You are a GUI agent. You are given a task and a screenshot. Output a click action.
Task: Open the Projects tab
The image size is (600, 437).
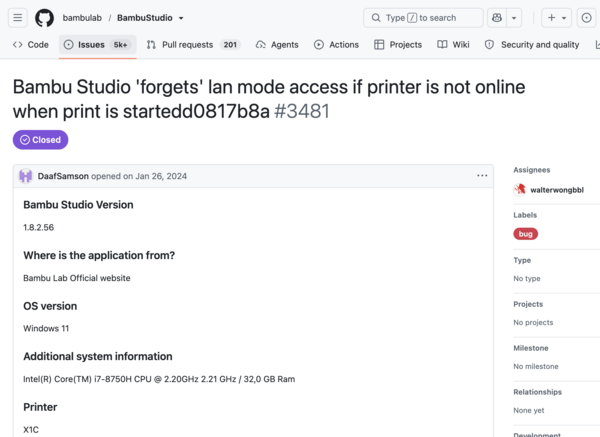coord(398,45)
